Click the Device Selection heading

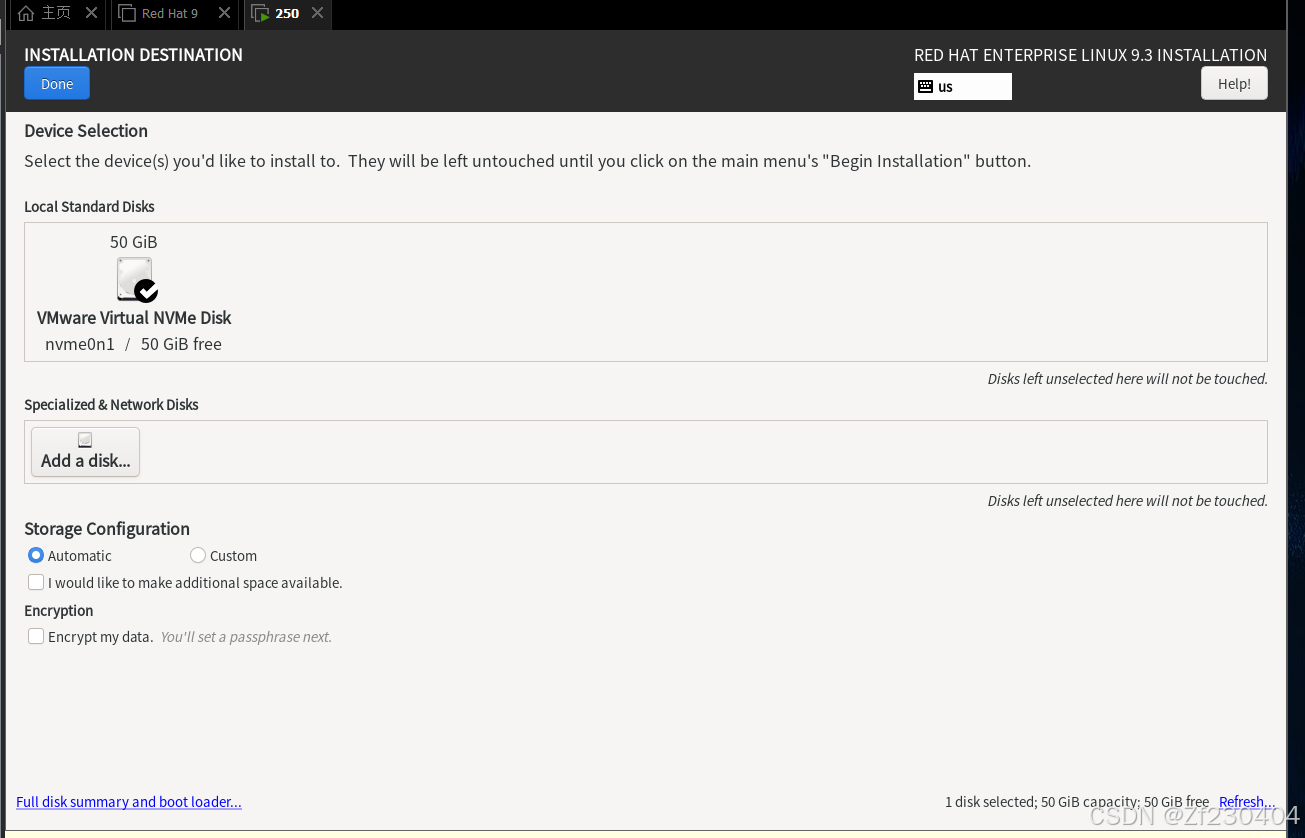[x=86, y=131]
